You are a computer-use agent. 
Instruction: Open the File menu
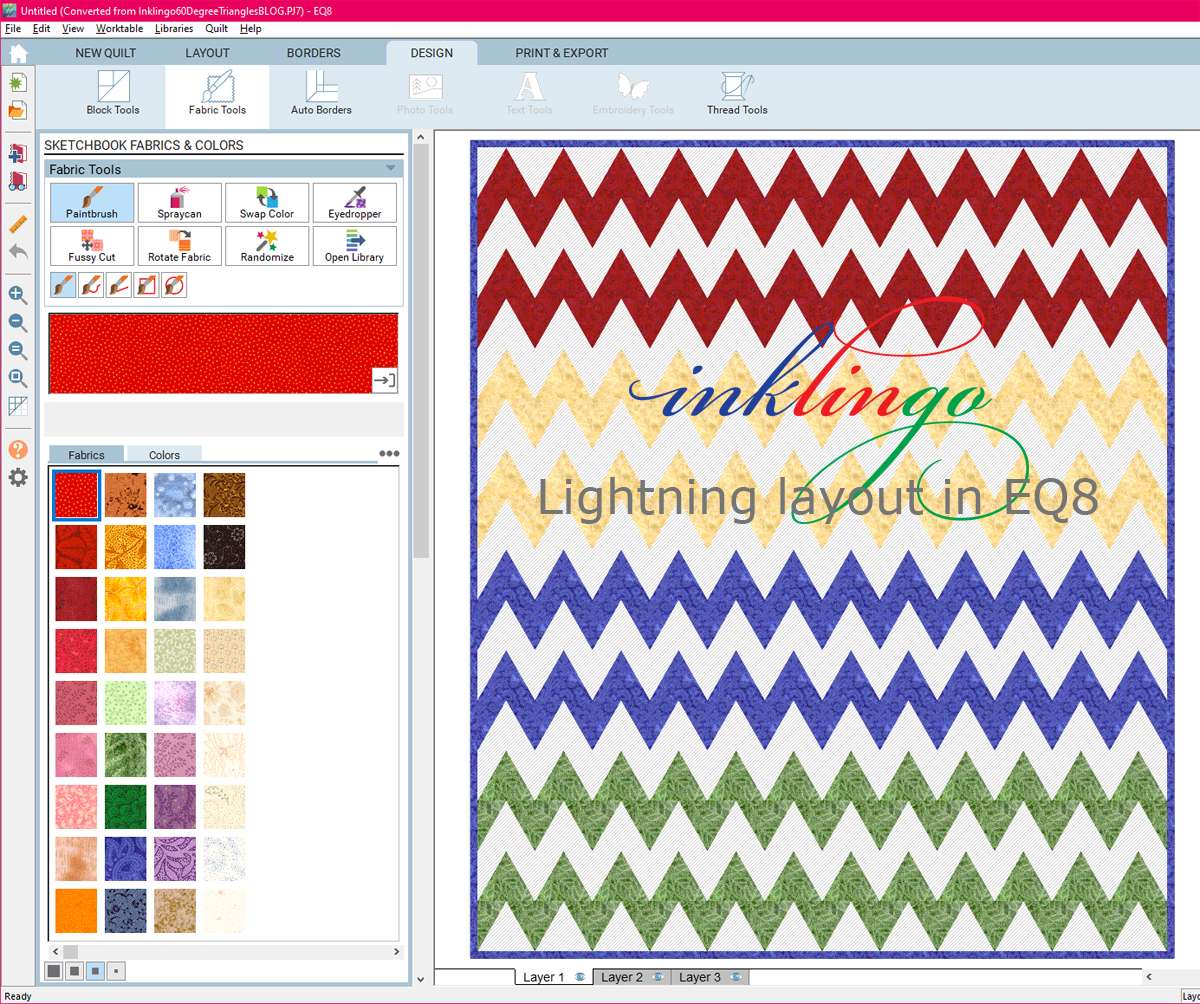pos(13,29)
